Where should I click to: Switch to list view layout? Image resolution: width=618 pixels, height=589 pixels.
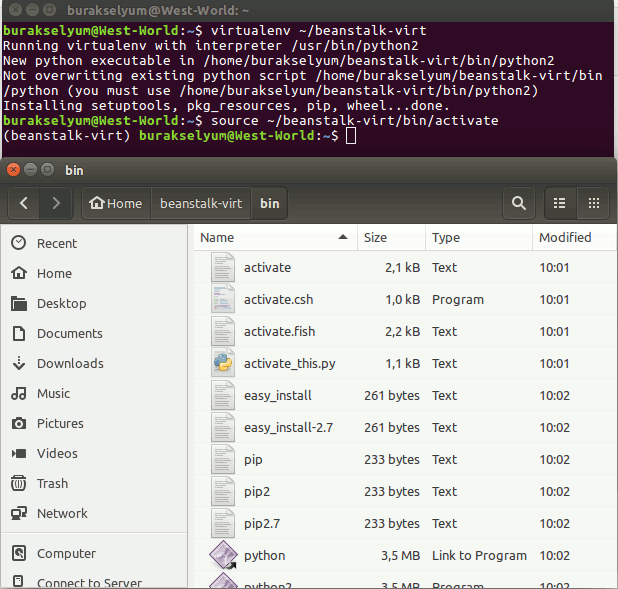tap(560, 203)
